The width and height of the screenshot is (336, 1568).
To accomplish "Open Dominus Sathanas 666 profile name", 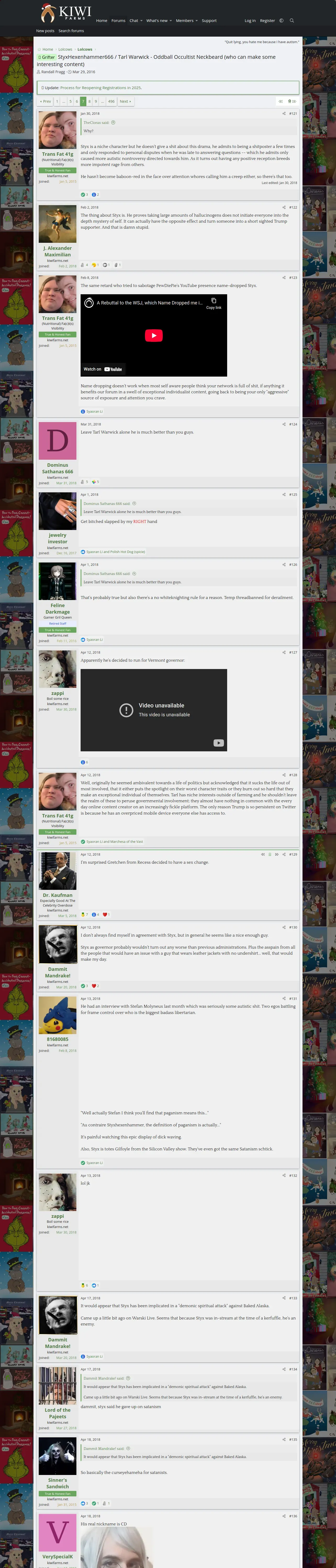I will pos(57,468).
